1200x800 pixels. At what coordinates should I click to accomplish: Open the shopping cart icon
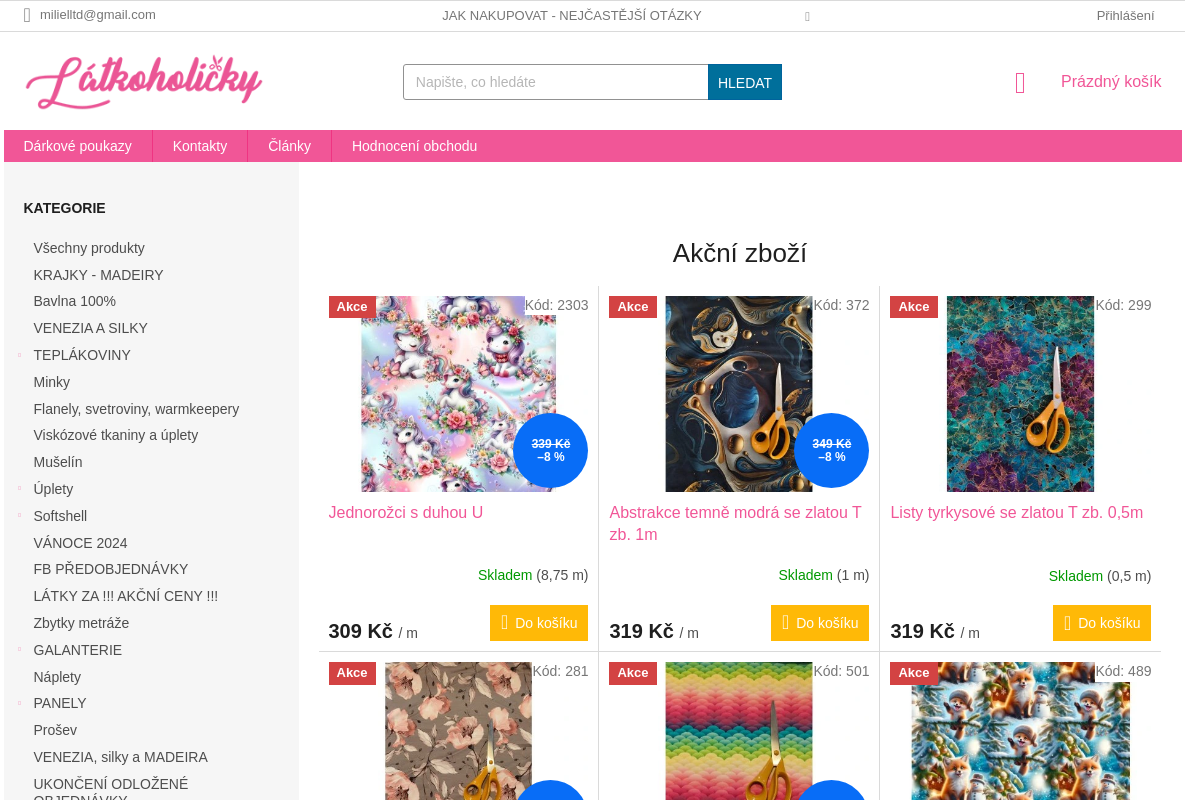point(1020,83)
